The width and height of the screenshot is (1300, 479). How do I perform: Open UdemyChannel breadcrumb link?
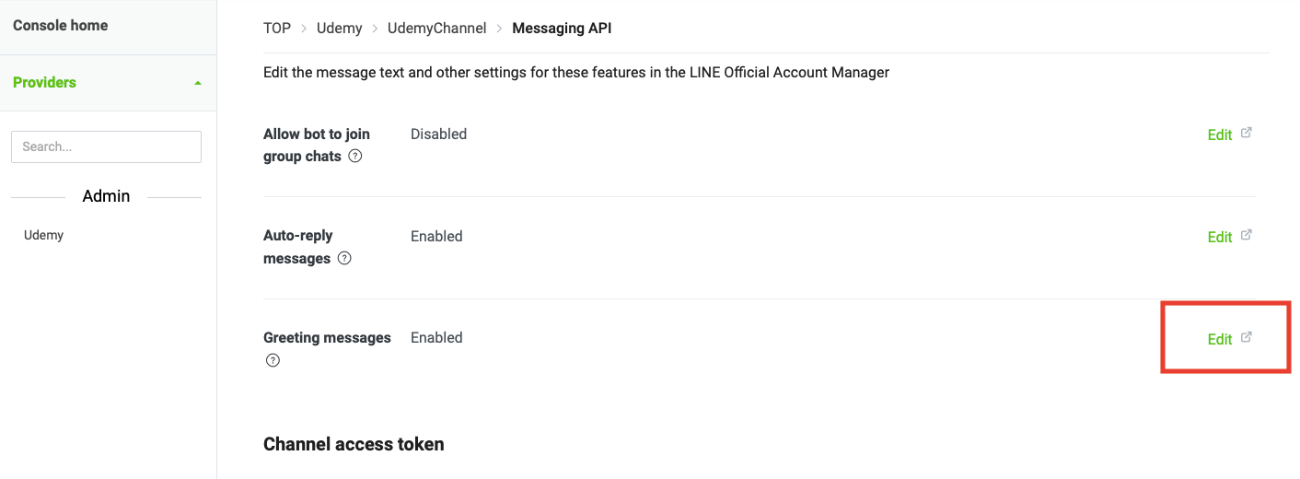point(436,28)
